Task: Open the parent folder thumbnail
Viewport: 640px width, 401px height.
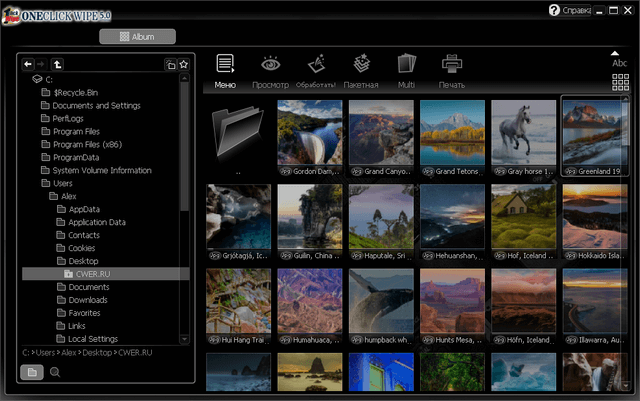Action: click(x=238, y=131)
